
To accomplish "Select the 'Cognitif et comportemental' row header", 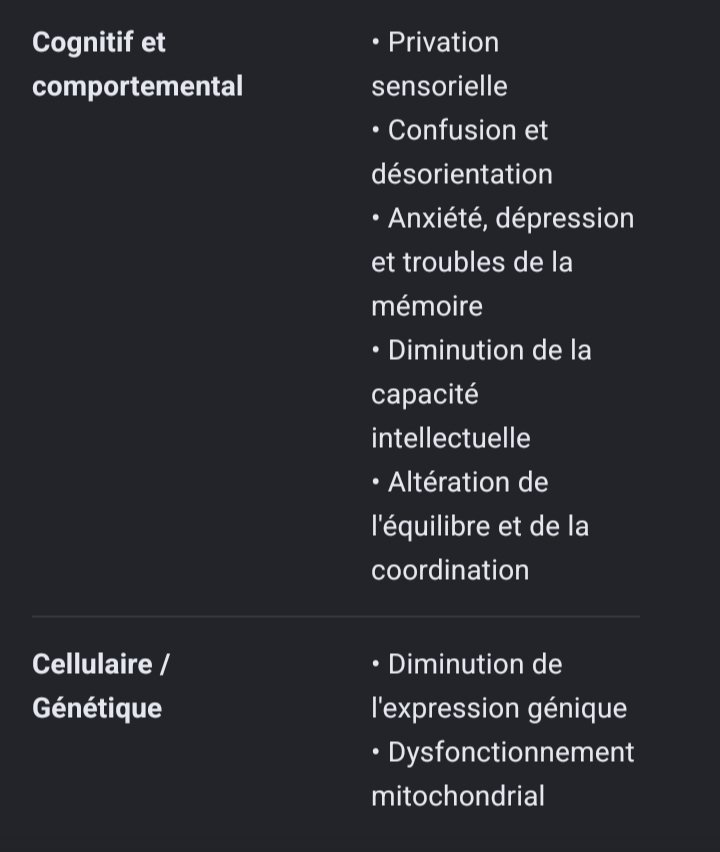I will tap(137, 64).
